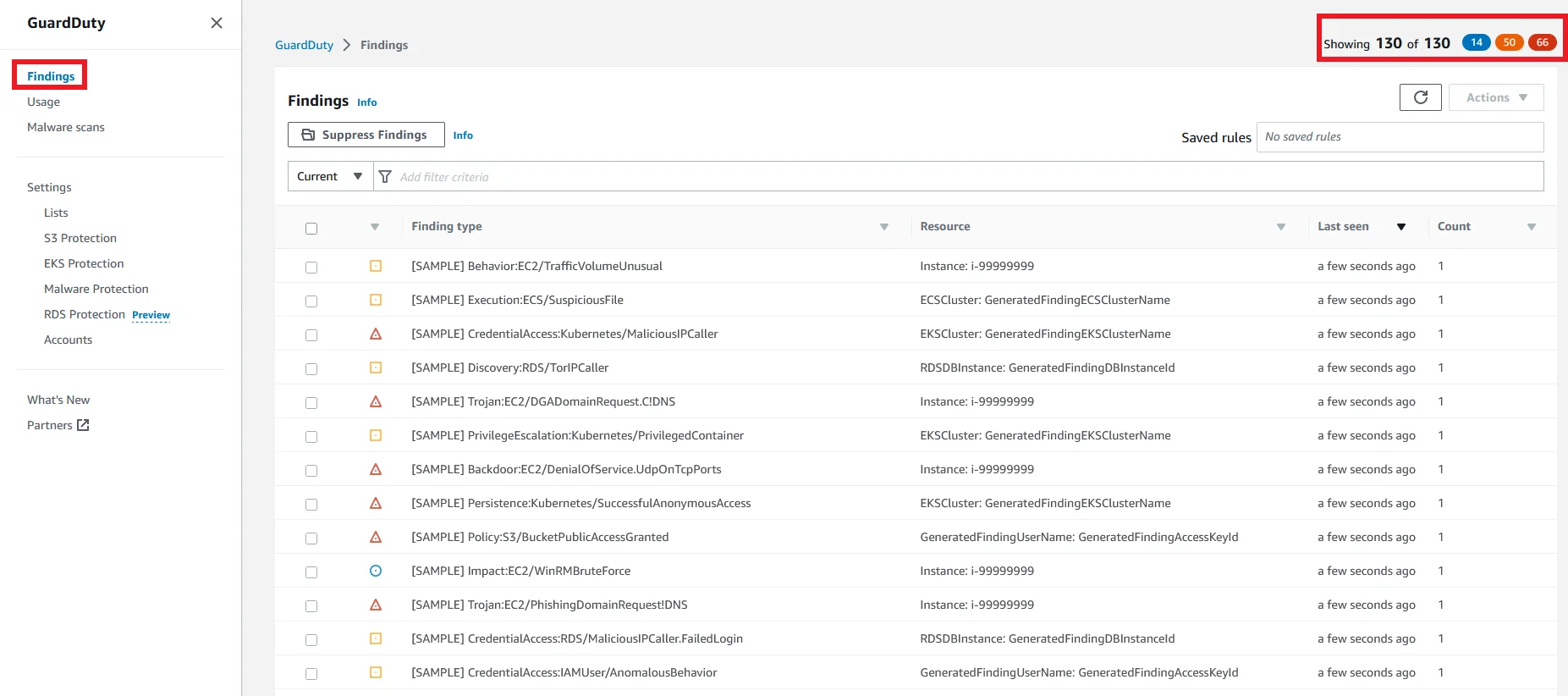Close the GuardDuty navigation panel
The image size is (1568, 696).
tap(217, 23)
